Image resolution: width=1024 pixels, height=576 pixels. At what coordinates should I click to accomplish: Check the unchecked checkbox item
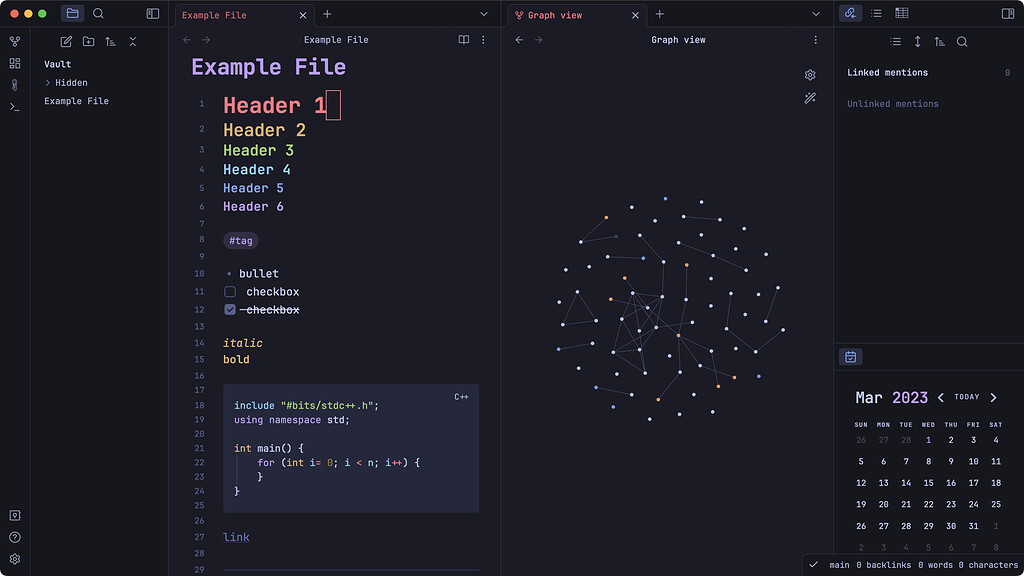pos(230,292)
